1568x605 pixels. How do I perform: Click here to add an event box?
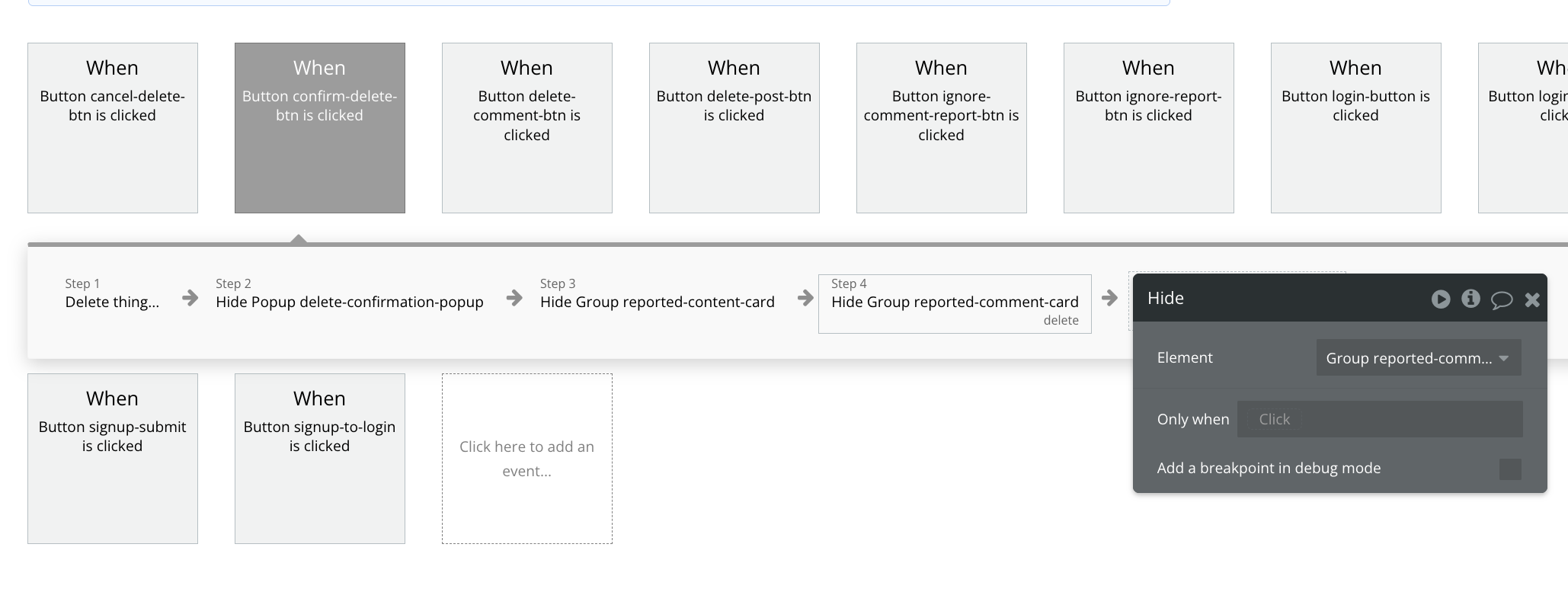[x=526, y=459]
